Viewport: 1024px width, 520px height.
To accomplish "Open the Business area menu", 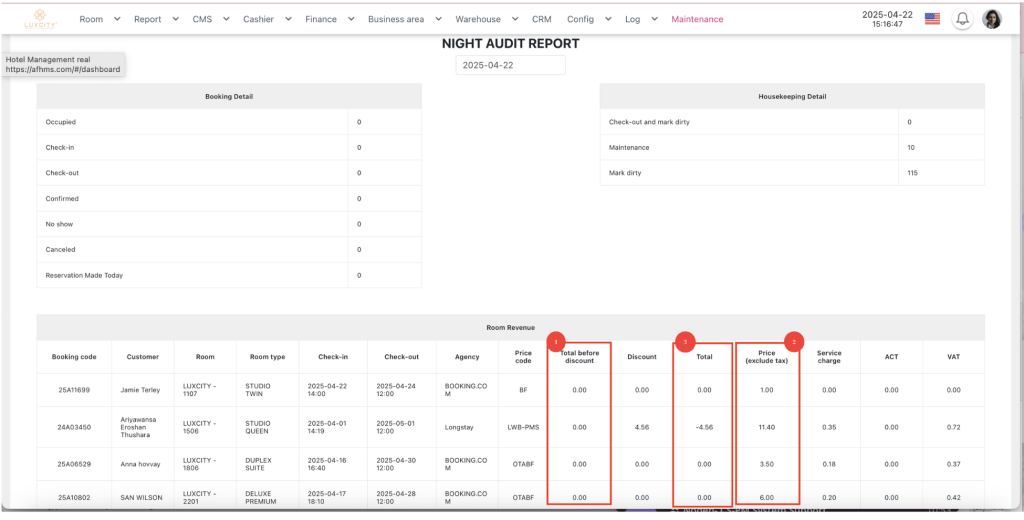I will pyautogui.click(x=403, y=19).
